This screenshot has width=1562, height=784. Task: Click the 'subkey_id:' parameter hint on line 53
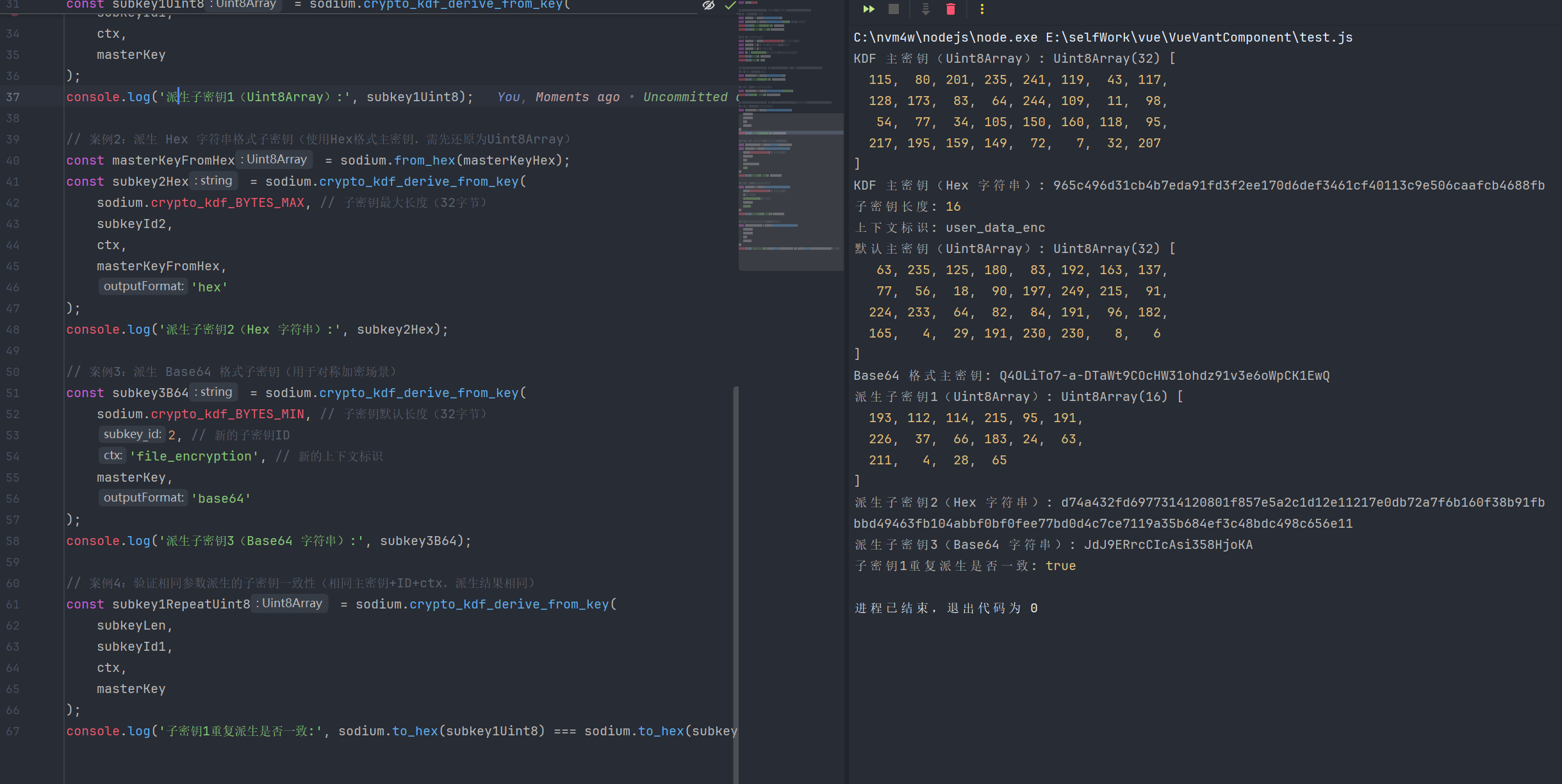coord(132,434)
